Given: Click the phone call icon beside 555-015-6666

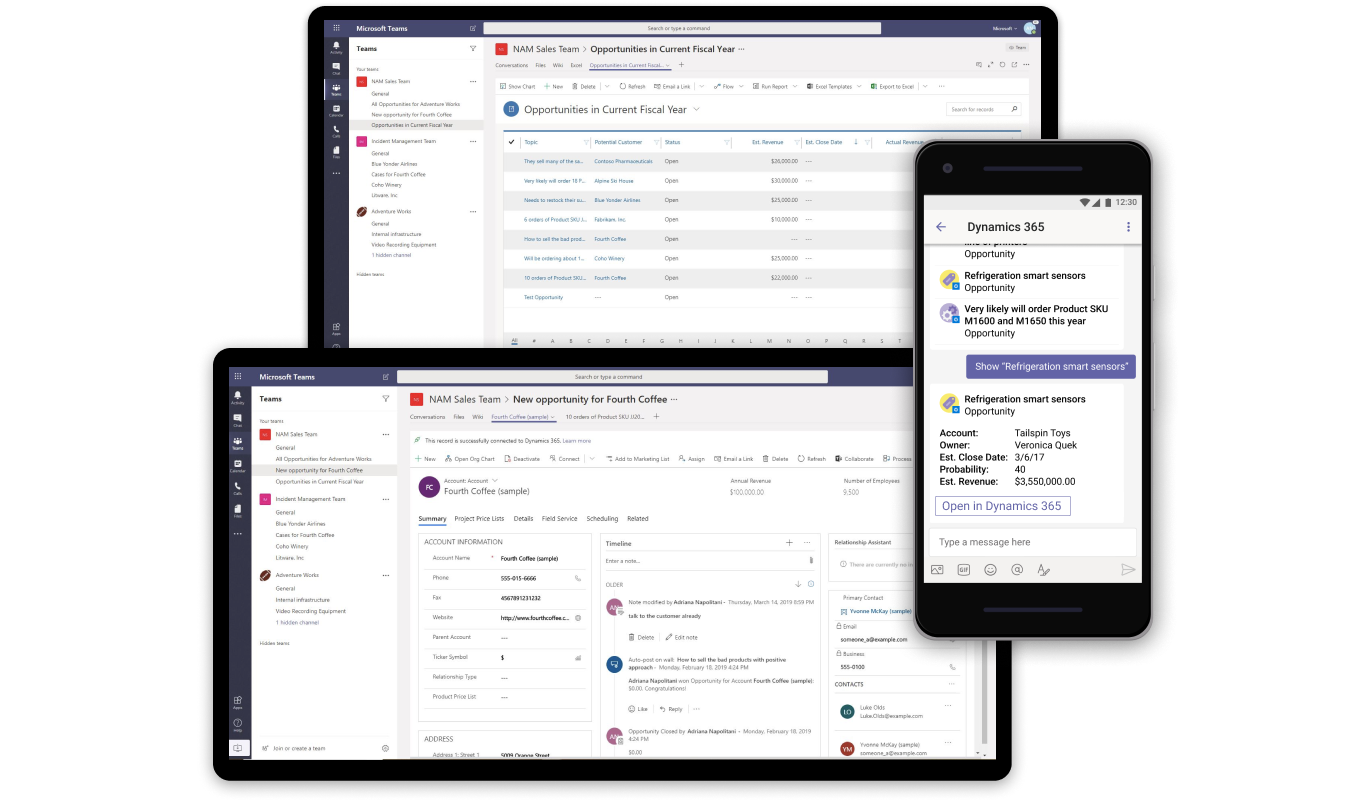Looking at the screenshot, I should click(x=577, y=578).
